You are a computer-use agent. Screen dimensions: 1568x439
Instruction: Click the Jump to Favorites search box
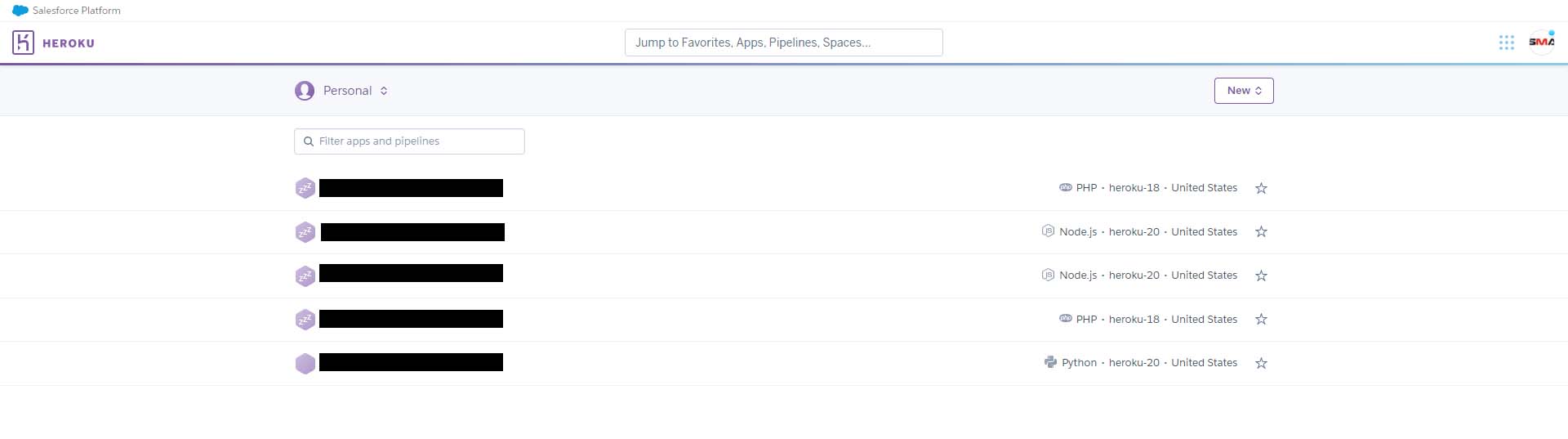pos(784,43)
